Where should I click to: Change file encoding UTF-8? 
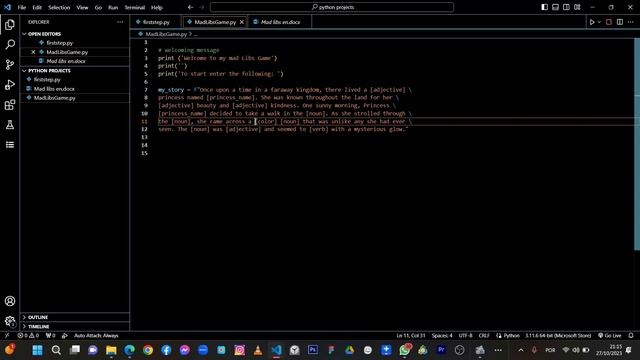pos(465,336)
